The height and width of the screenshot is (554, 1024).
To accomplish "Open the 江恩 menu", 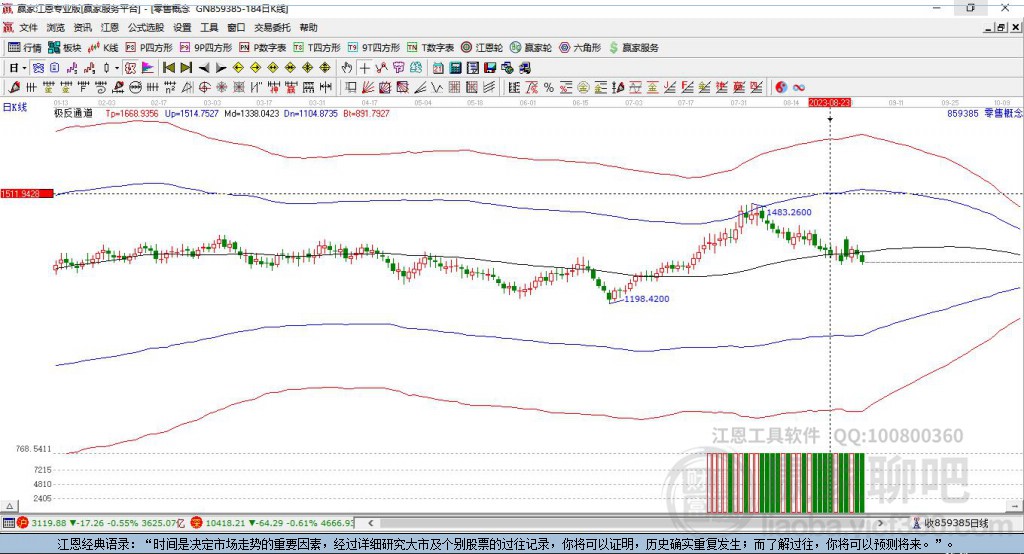I will (110, 27).
